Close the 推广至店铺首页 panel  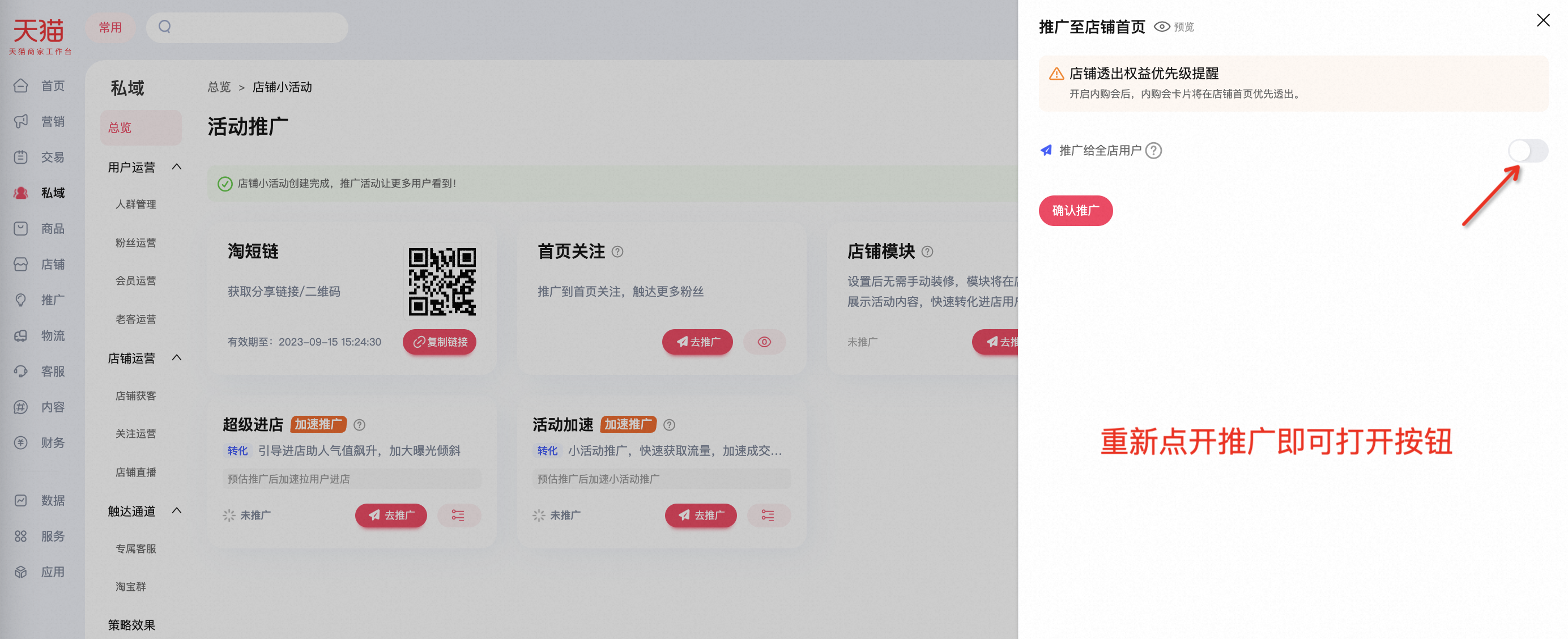click(x=1543, y=20)
